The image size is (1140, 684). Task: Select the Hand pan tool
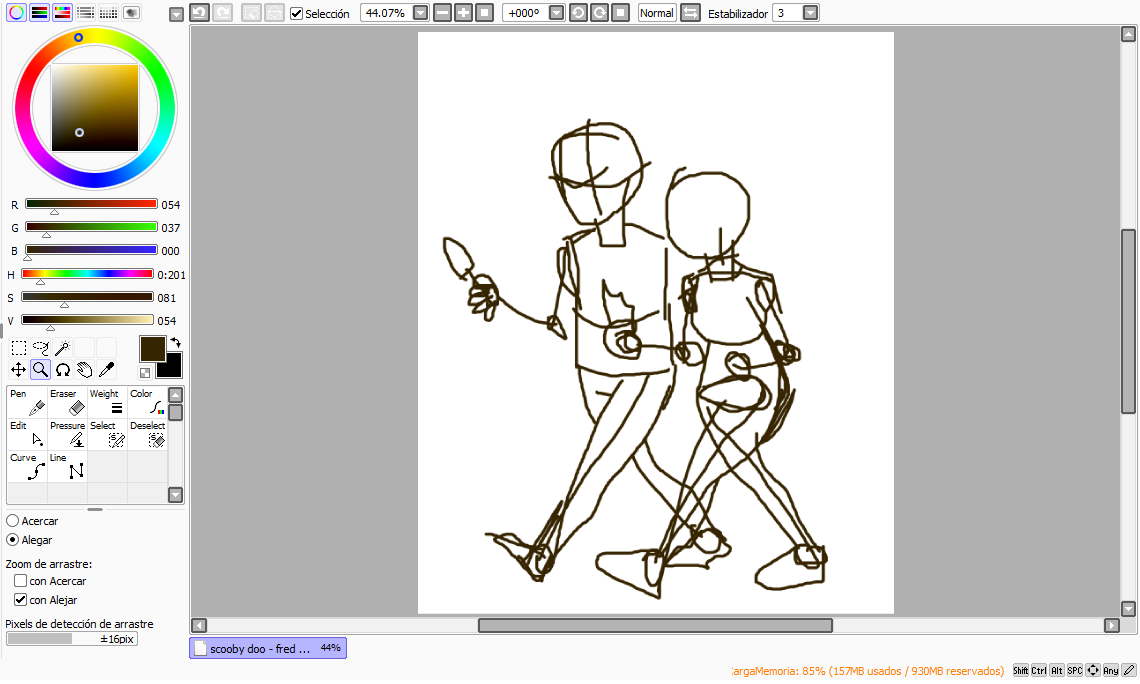[x=84, y=369]
